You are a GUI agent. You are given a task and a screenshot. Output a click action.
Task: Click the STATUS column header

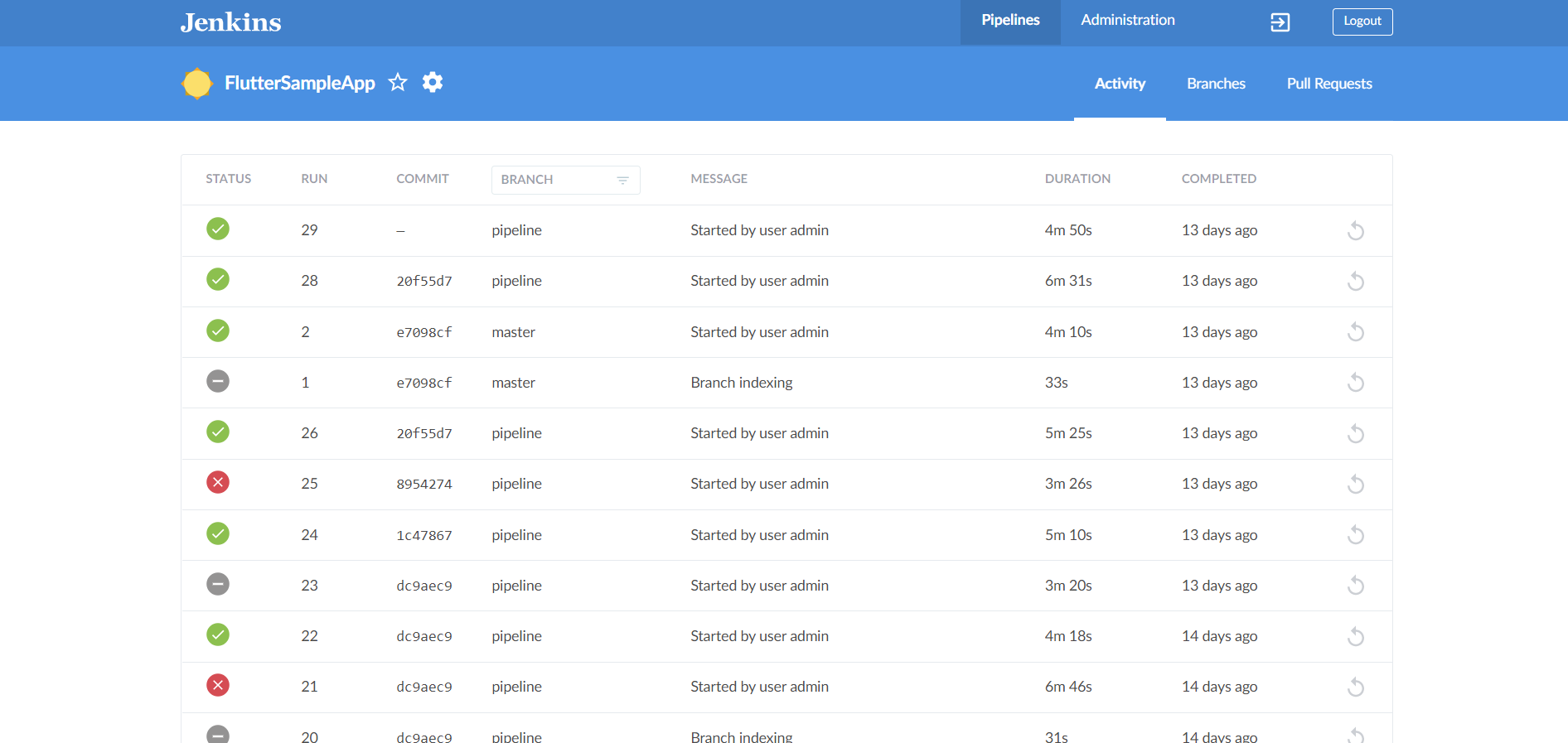pyautogui.click(x=229, y=179)
